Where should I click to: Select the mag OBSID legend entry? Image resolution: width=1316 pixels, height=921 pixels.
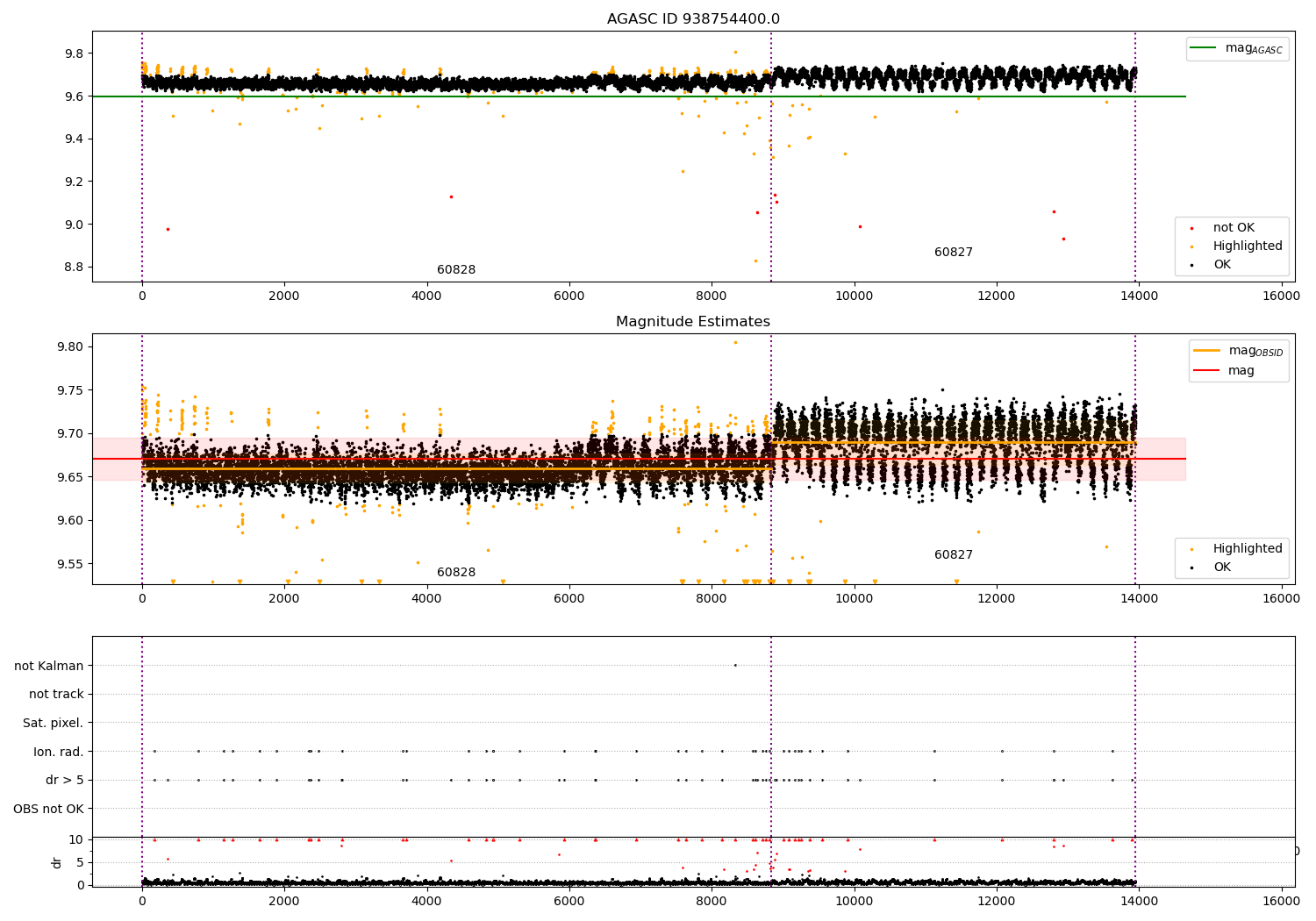pyautogui.click(x=1239, y=351)
